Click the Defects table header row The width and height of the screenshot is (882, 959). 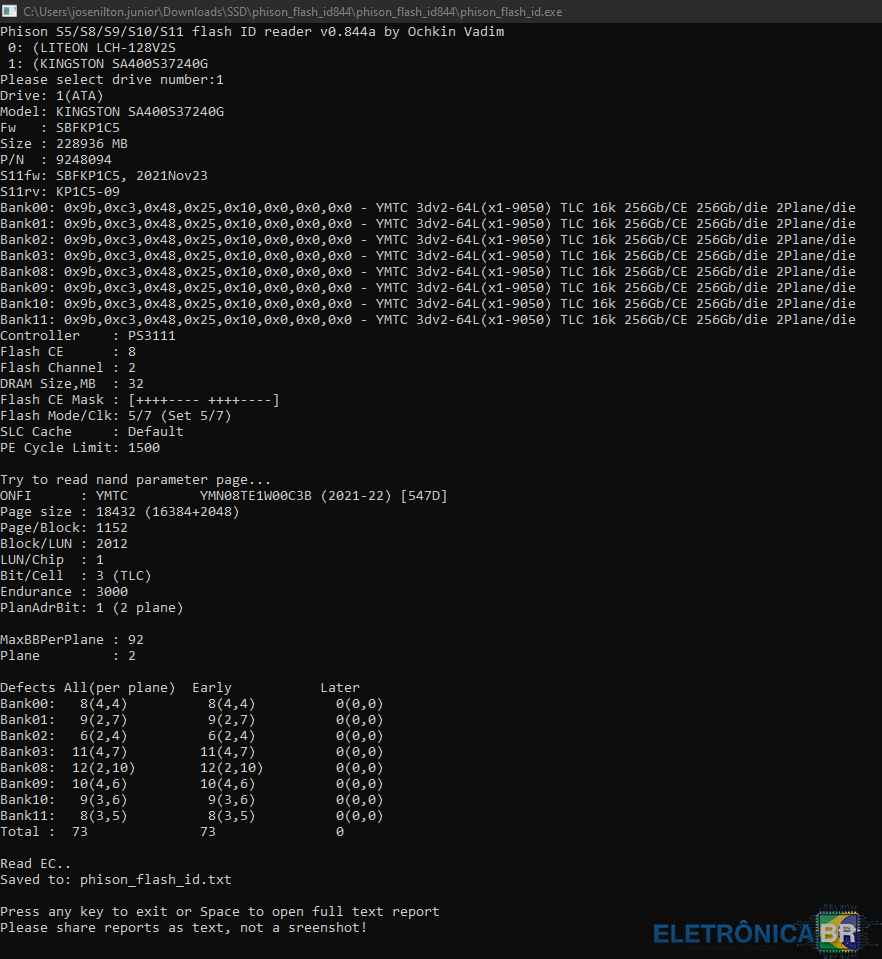tap(180, 688)
